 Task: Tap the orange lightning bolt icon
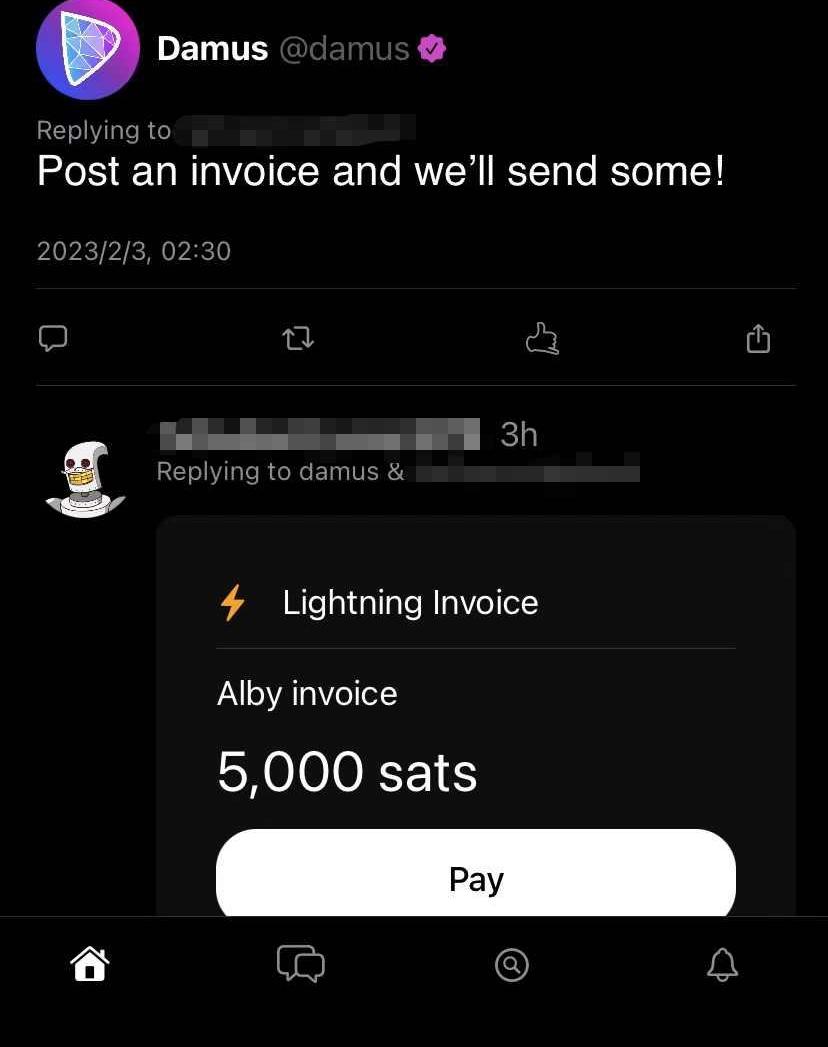click(232, 603)
